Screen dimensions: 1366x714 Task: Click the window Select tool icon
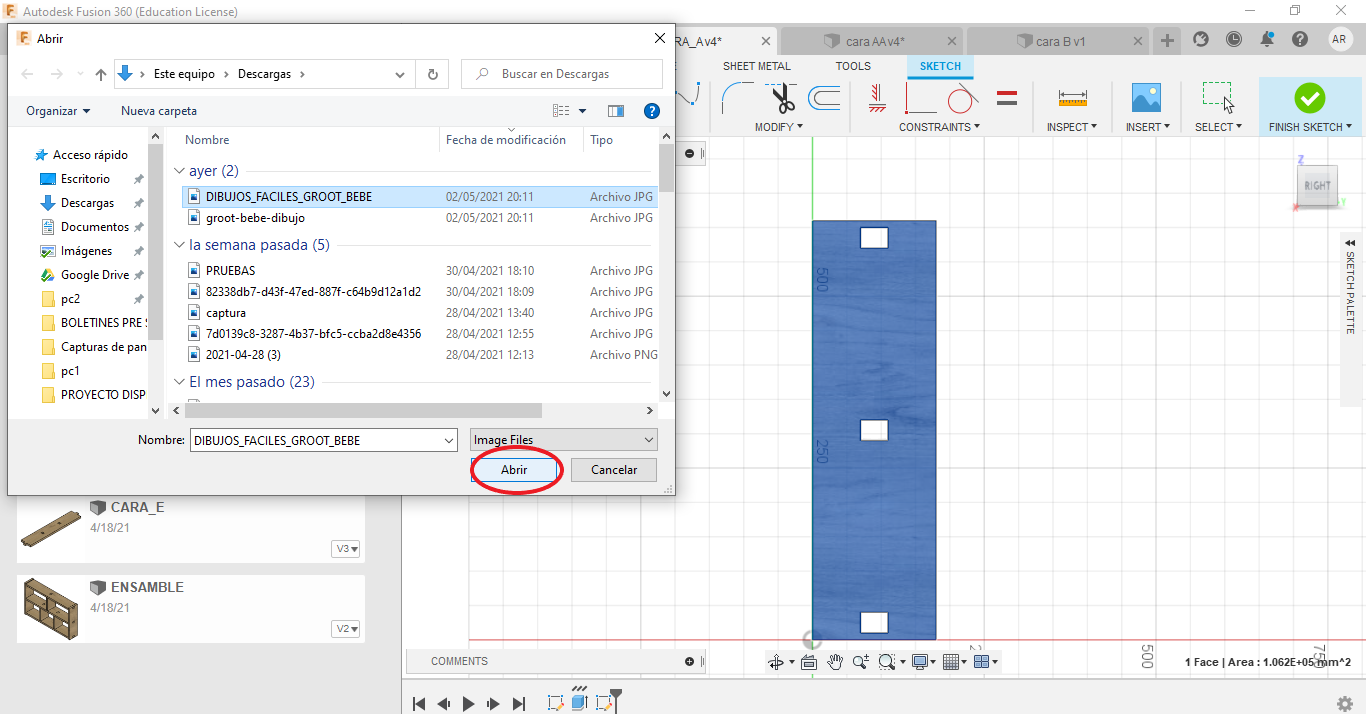click(1218, 97)
